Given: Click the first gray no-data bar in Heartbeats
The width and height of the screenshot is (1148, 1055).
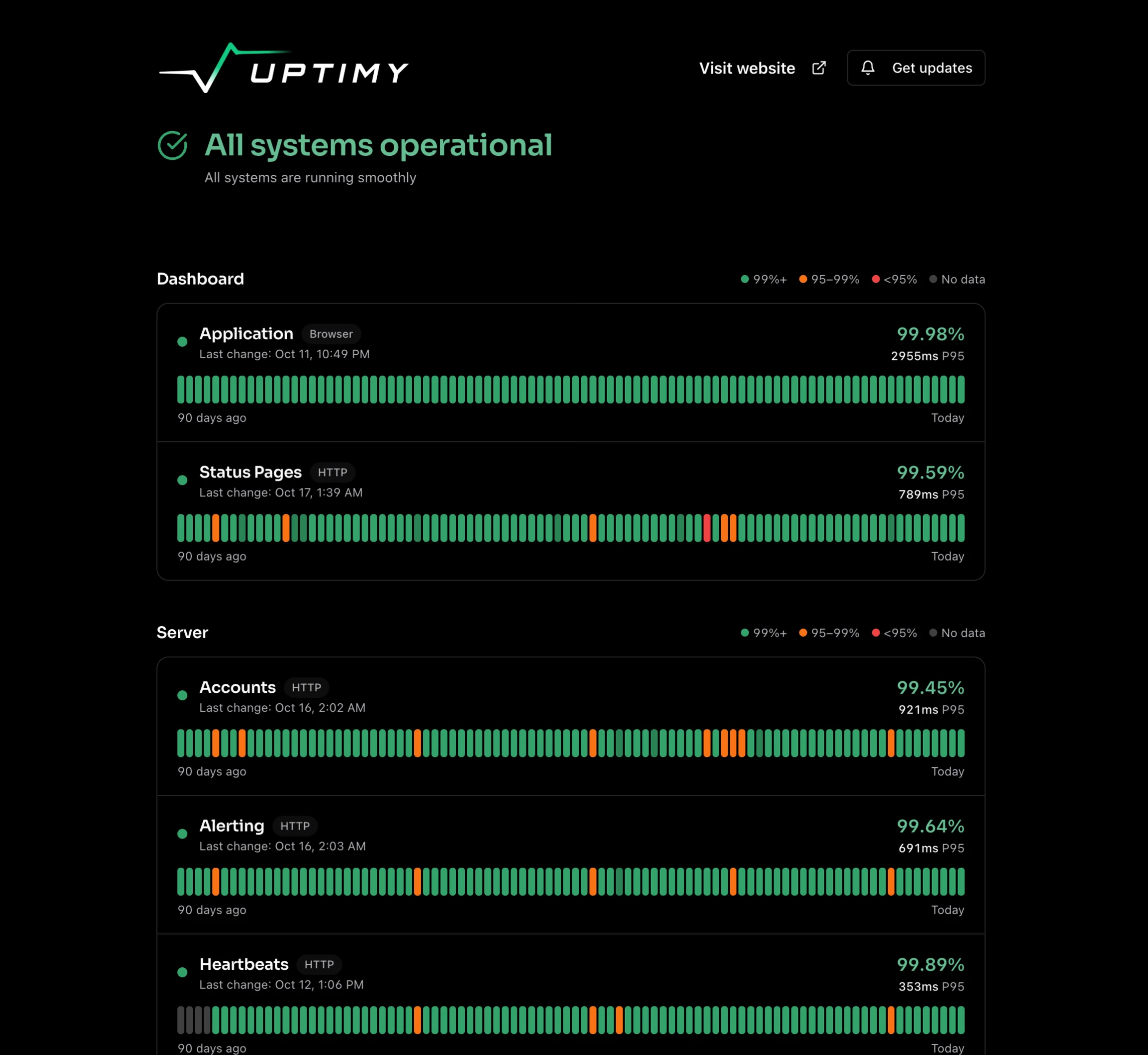Looking at the screenshot, I should tap(181, 1020).
